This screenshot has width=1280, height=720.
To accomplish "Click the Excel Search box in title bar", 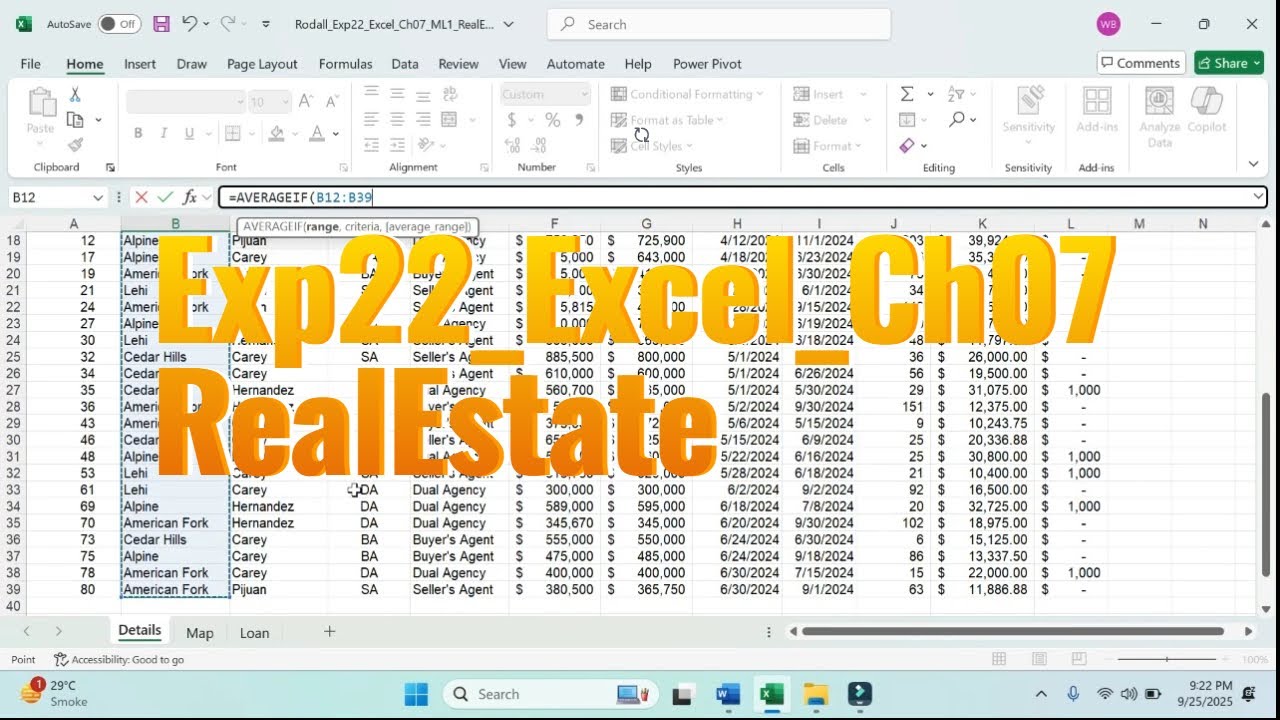I will 719,24.
